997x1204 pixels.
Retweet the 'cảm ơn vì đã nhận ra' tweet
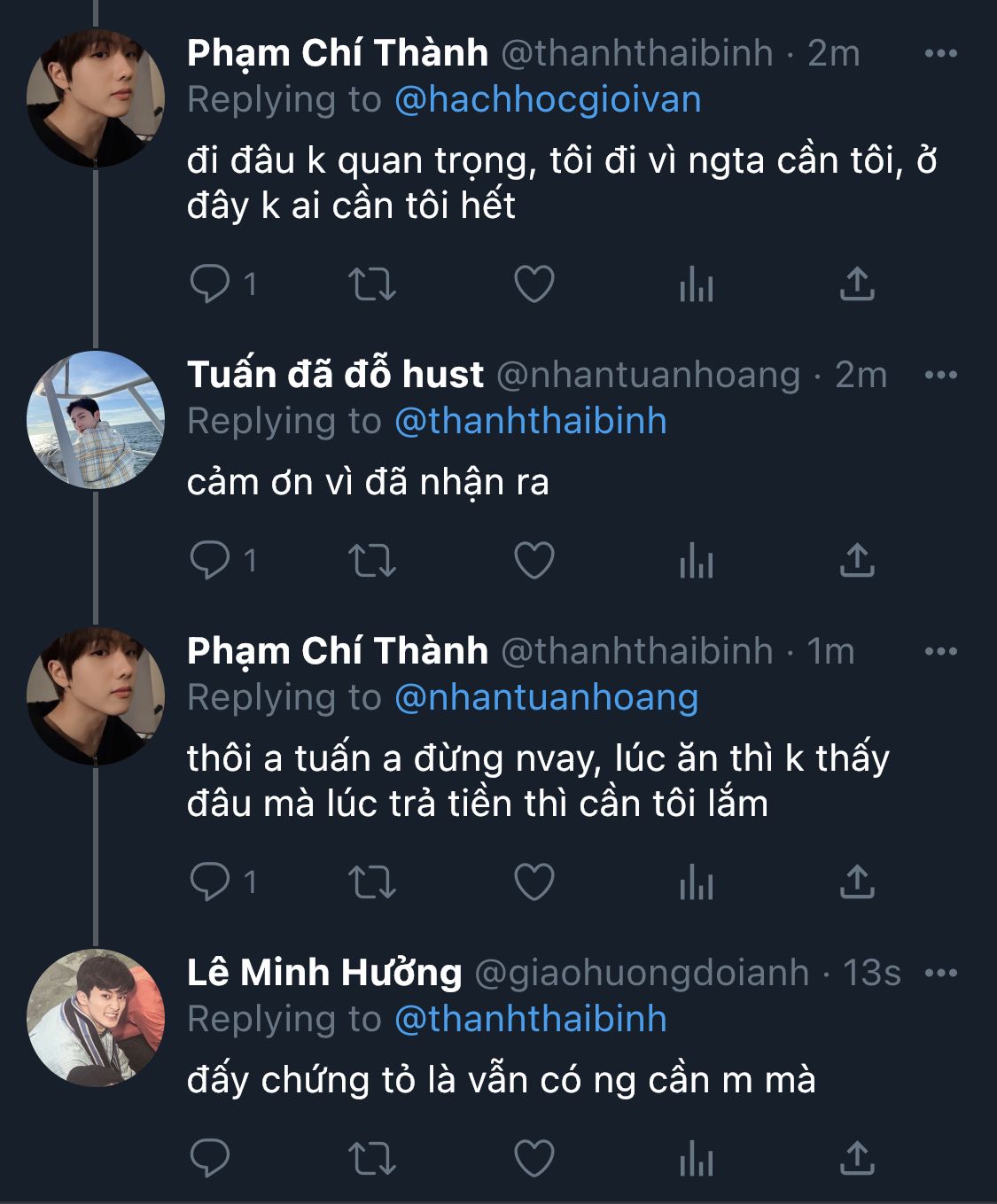click(371, 560)
